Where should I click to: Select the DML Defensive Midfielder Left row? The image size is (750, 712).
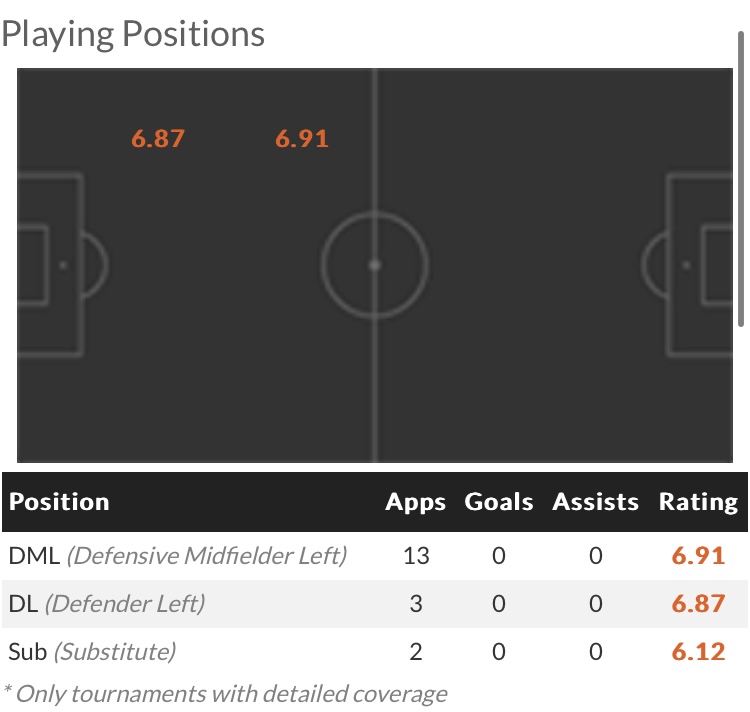[375, 556]
